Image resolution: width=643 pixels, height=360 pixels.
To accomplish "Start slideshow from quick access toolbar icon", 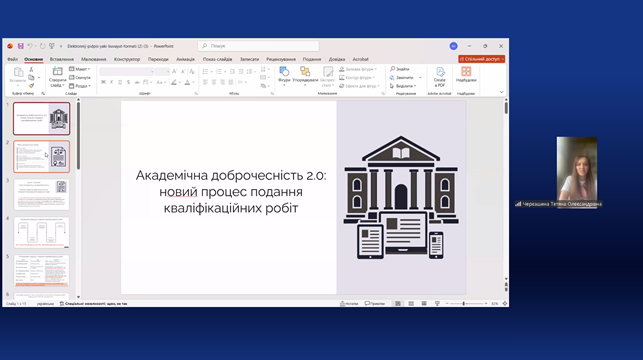I will (x=52, y=46).
